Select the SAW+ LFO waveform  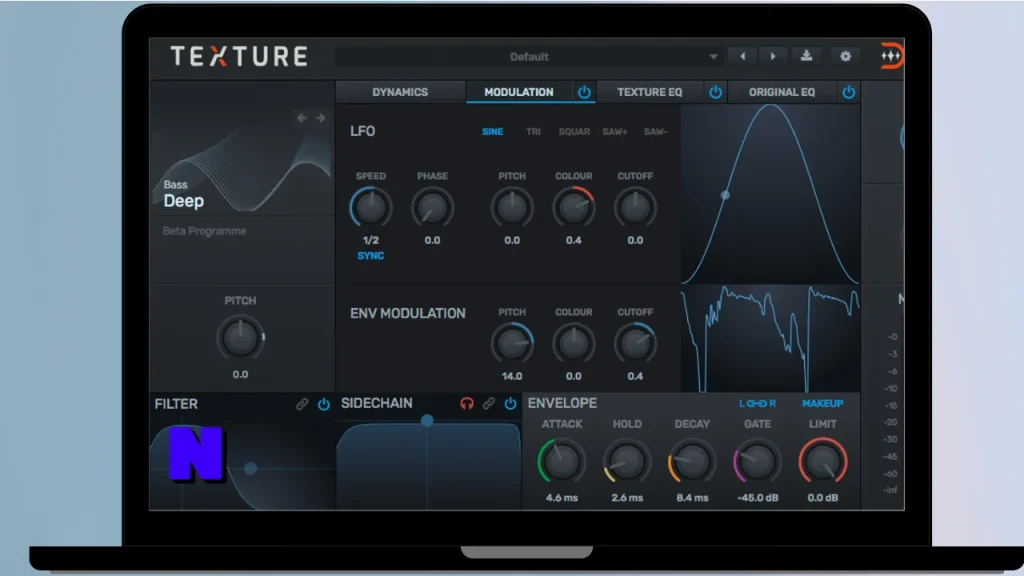click(x=615, y=132)
